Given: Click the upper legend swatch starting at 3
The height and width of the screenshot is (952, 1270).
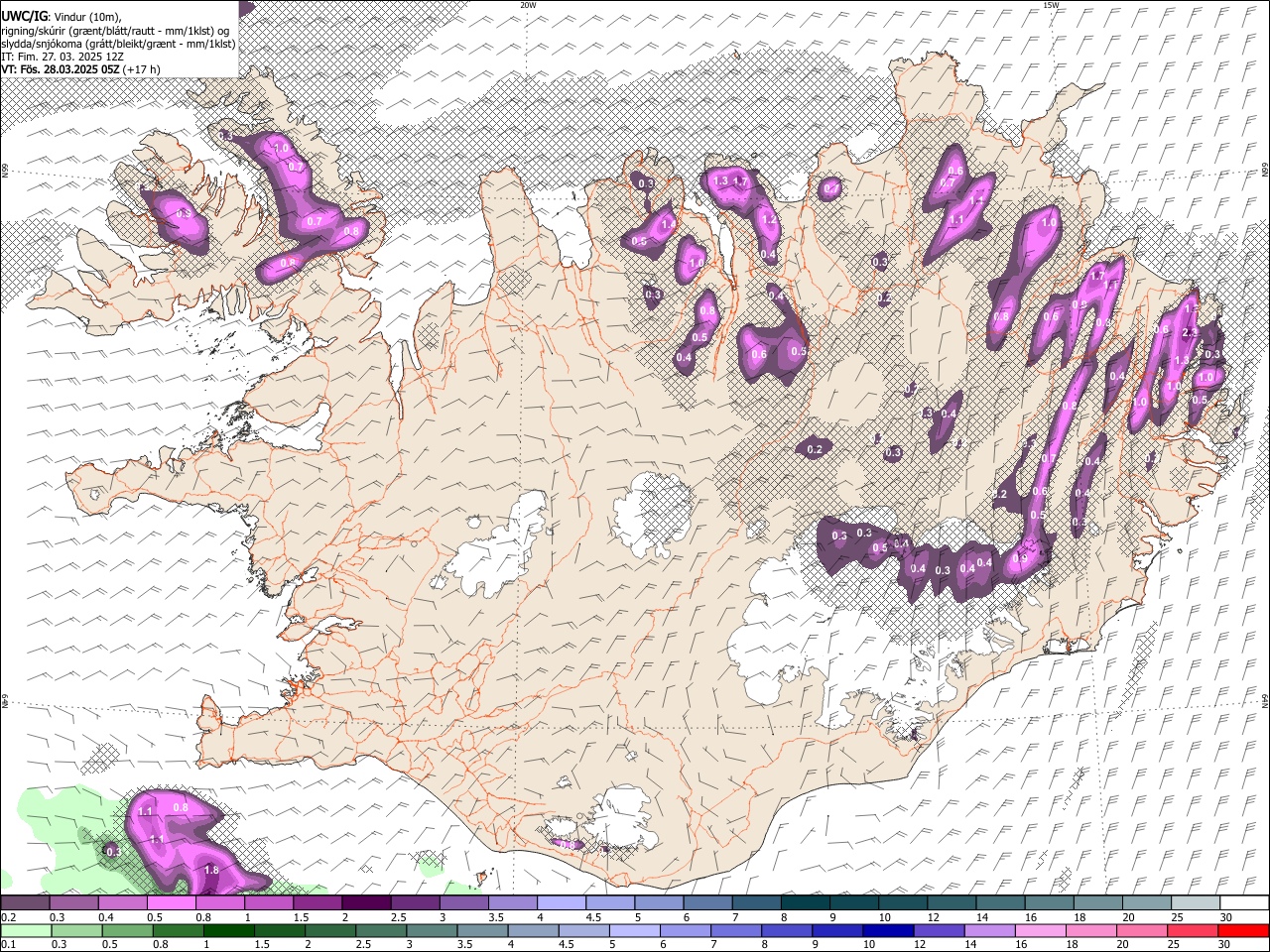Looking at the screenshot, I should point(463,903).
